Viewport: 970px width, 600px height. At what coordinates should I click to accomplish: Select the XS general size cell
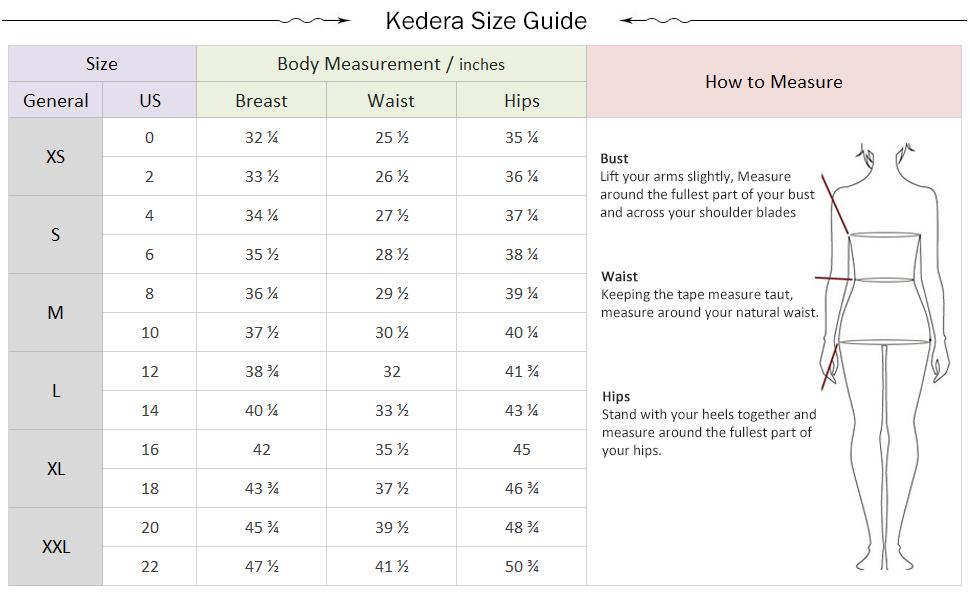click(x=56, y=157)
